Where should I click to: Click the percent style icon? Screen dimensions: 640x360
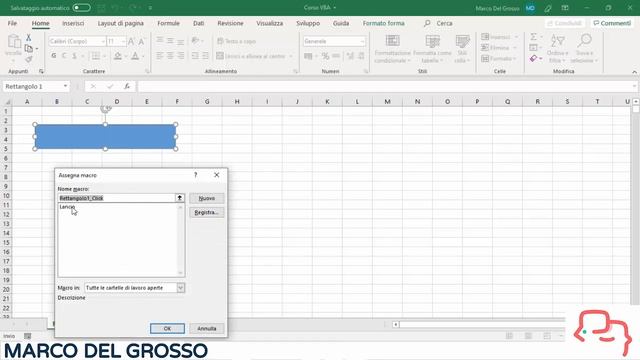tap(325, 56)
